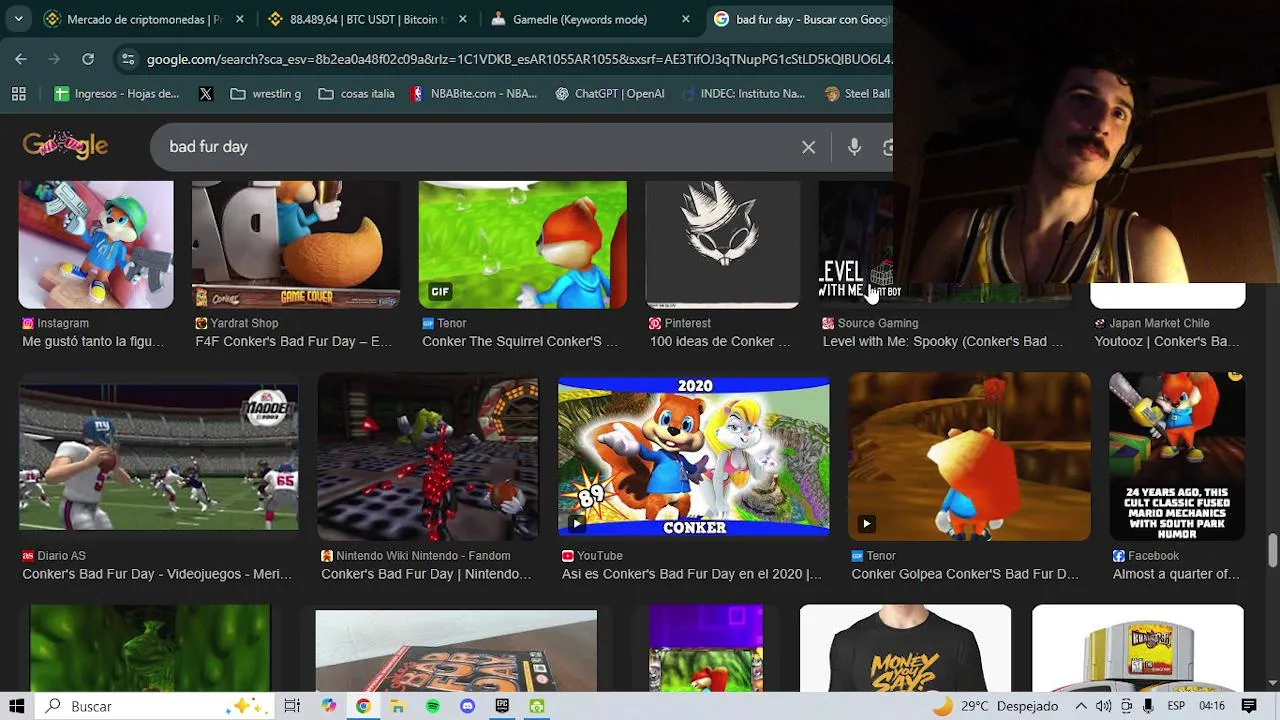Screen dimensions: 1280x720
Task: Open the X (Twitter) bookmark icon
Action: point(206,94)
